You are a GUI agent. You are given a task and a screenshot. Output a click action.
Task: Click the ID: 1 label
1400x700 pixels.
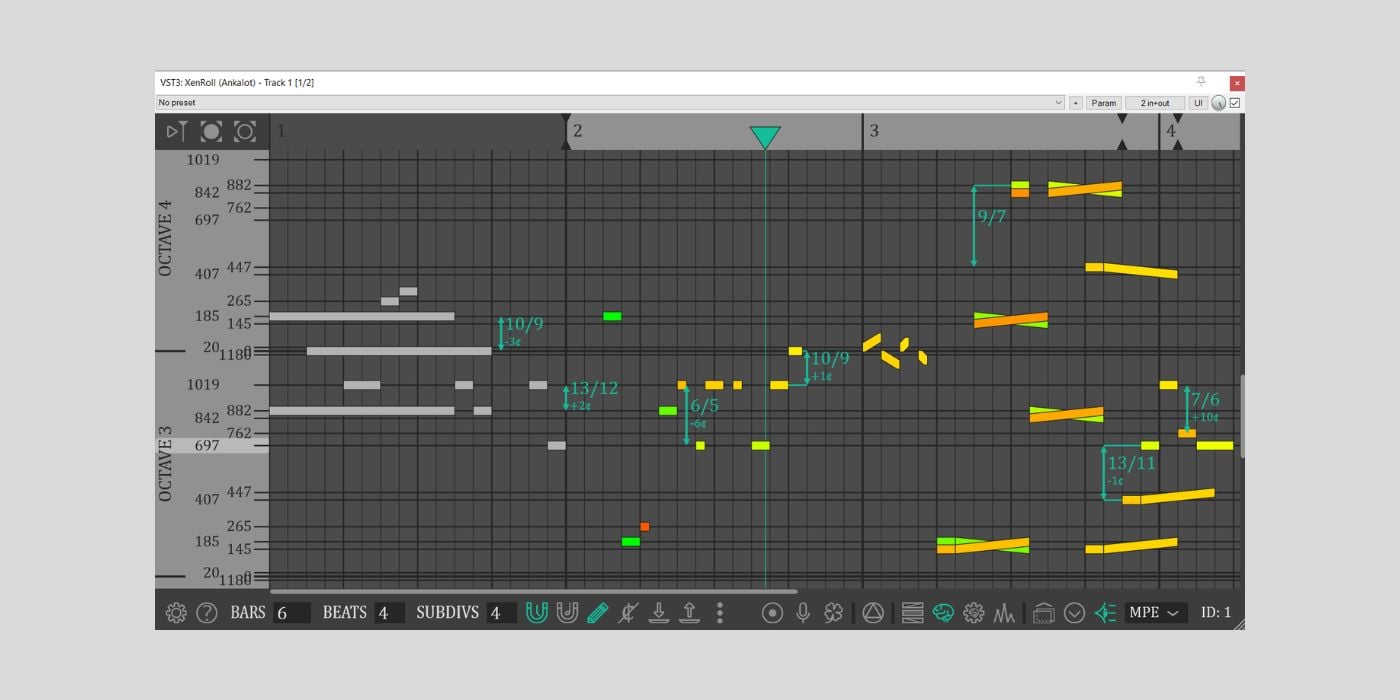click(x=1216, y=613)
